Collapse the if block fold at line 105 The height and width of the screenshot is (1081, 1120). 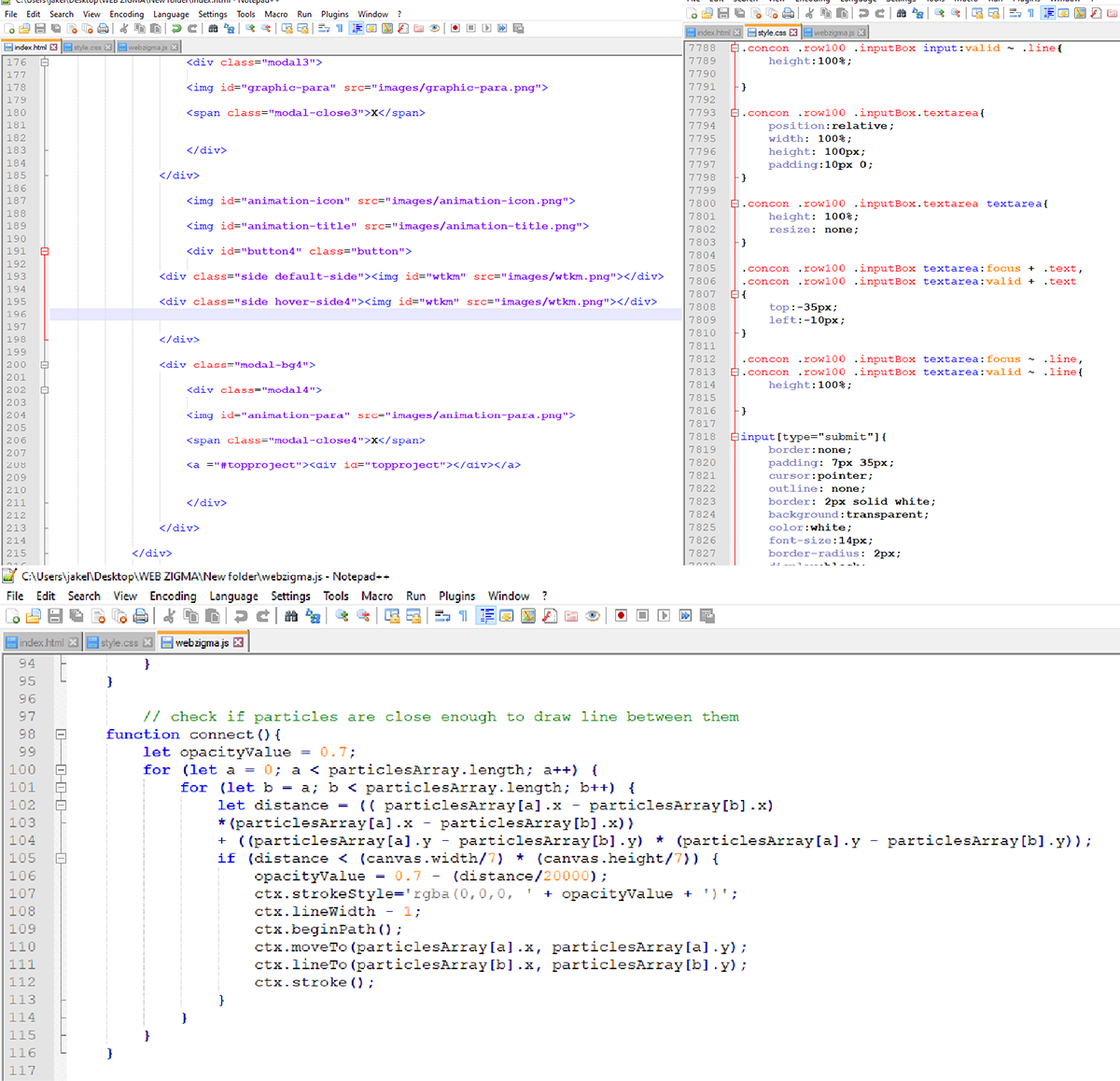[x=61, y=858]
